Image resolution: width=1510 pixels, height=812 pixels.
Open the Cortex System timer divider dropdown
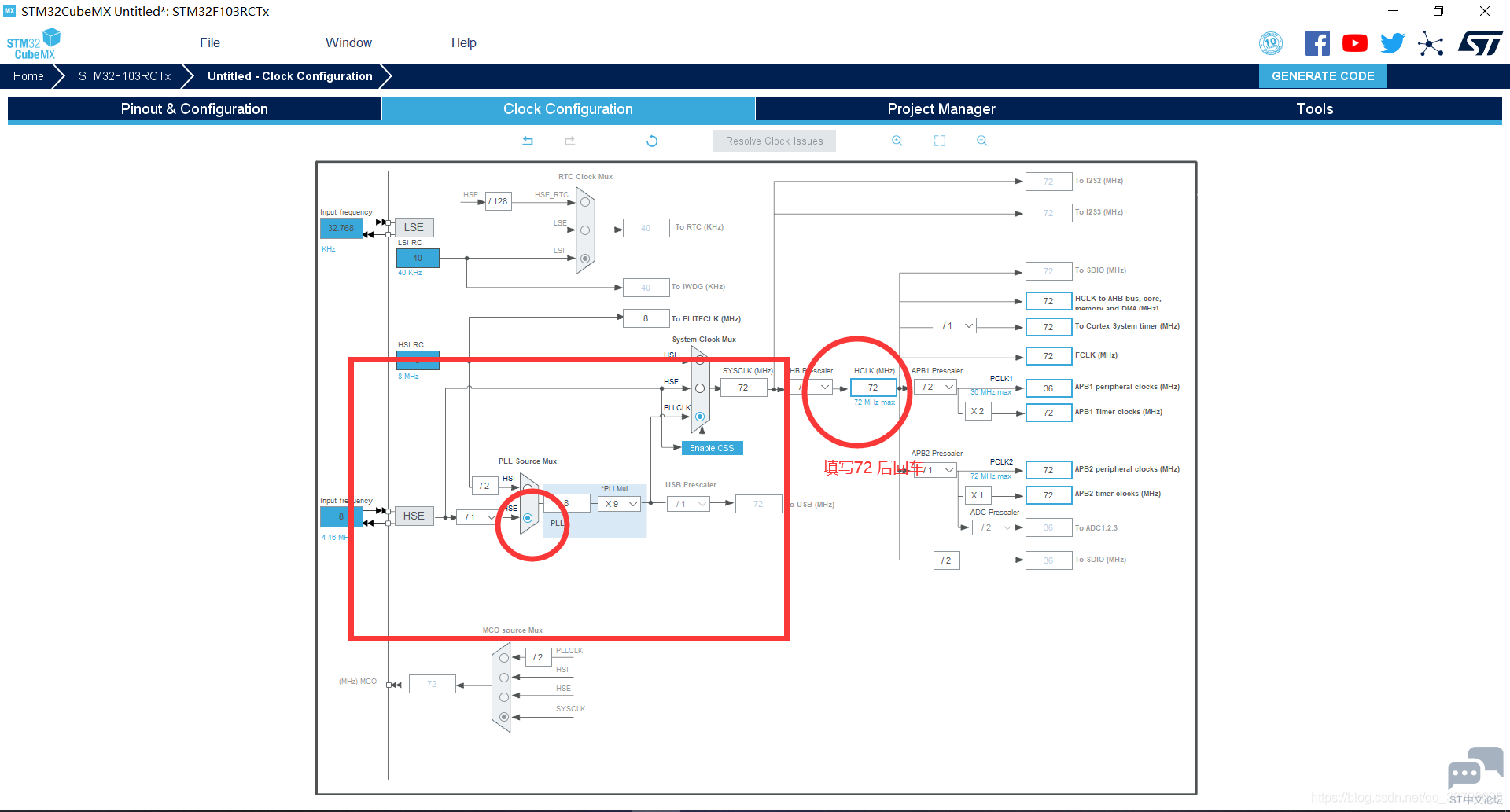pos(956,325)
